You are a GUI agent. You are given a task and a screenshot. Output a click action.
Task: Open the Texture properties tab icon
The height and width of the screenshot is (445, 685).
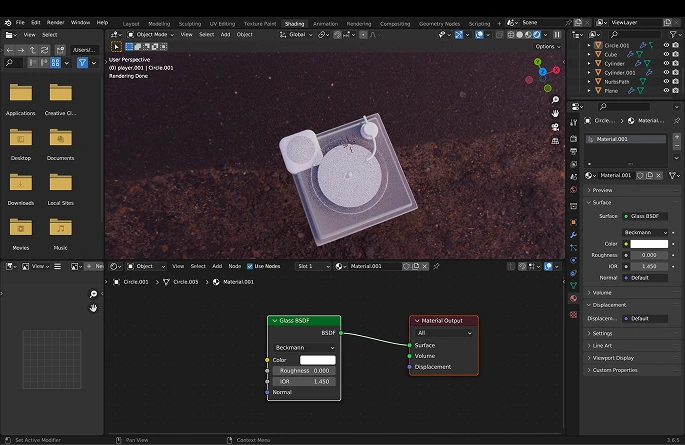574,314
